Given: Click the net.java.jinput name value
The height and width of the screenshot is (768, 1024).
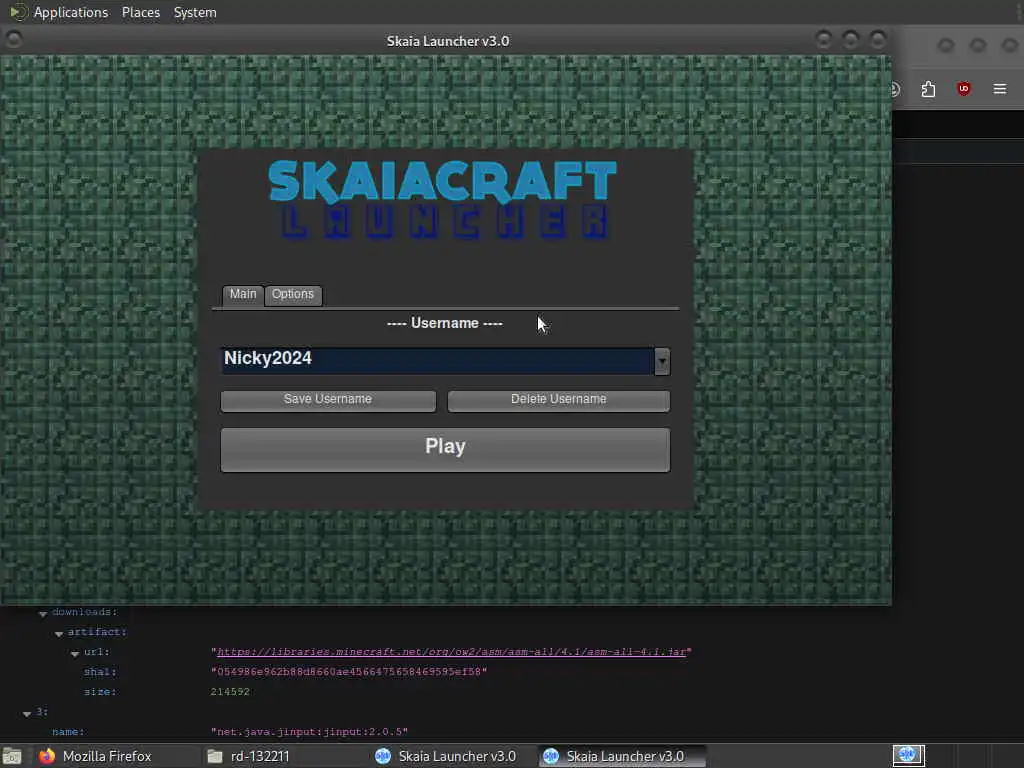Looking at the screenshot, I should (309, 731).
